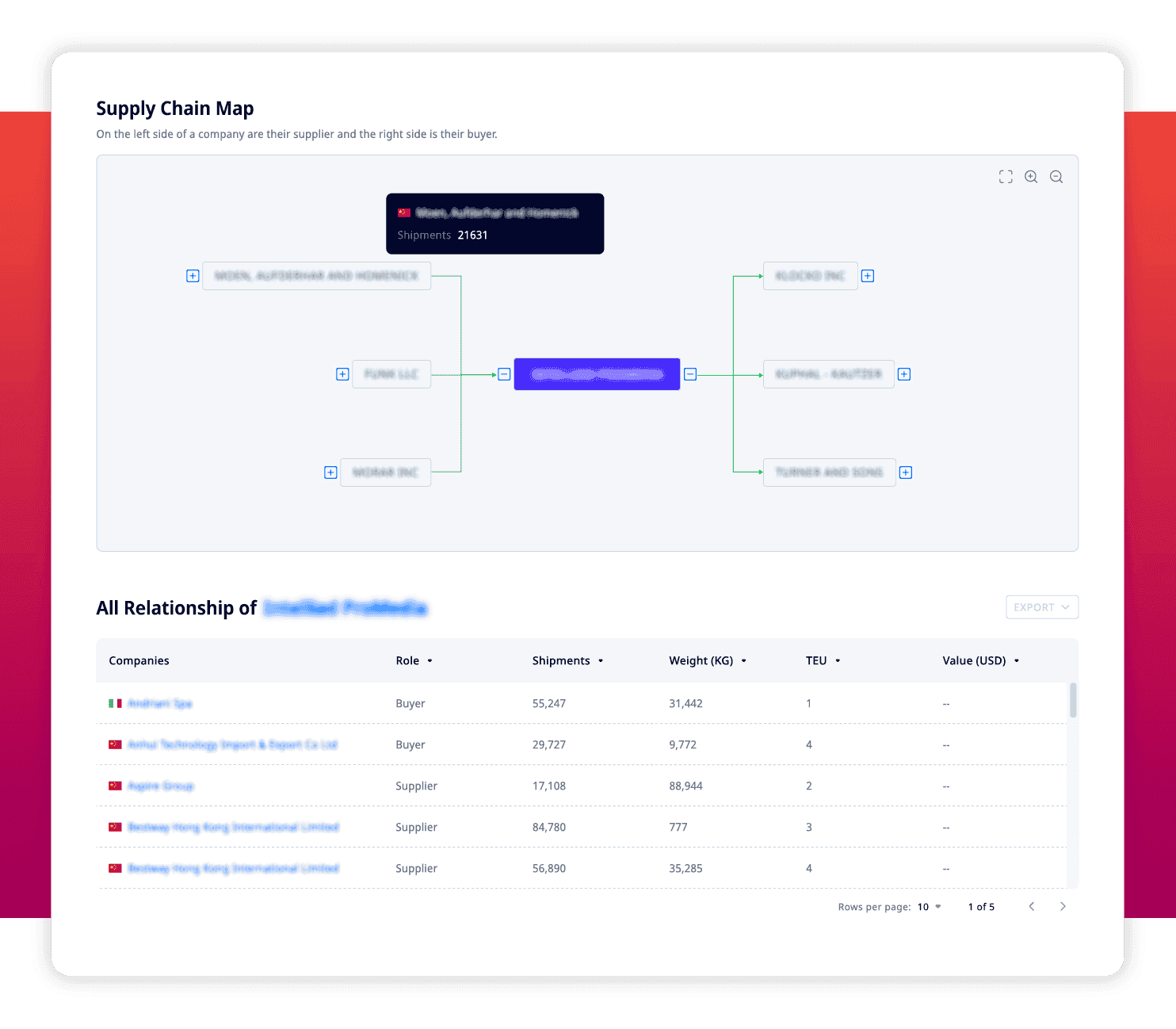Viewport: 1176px width, 1029px height.
Task: Select the middle buyer node on the right
Action: point(828,374)
